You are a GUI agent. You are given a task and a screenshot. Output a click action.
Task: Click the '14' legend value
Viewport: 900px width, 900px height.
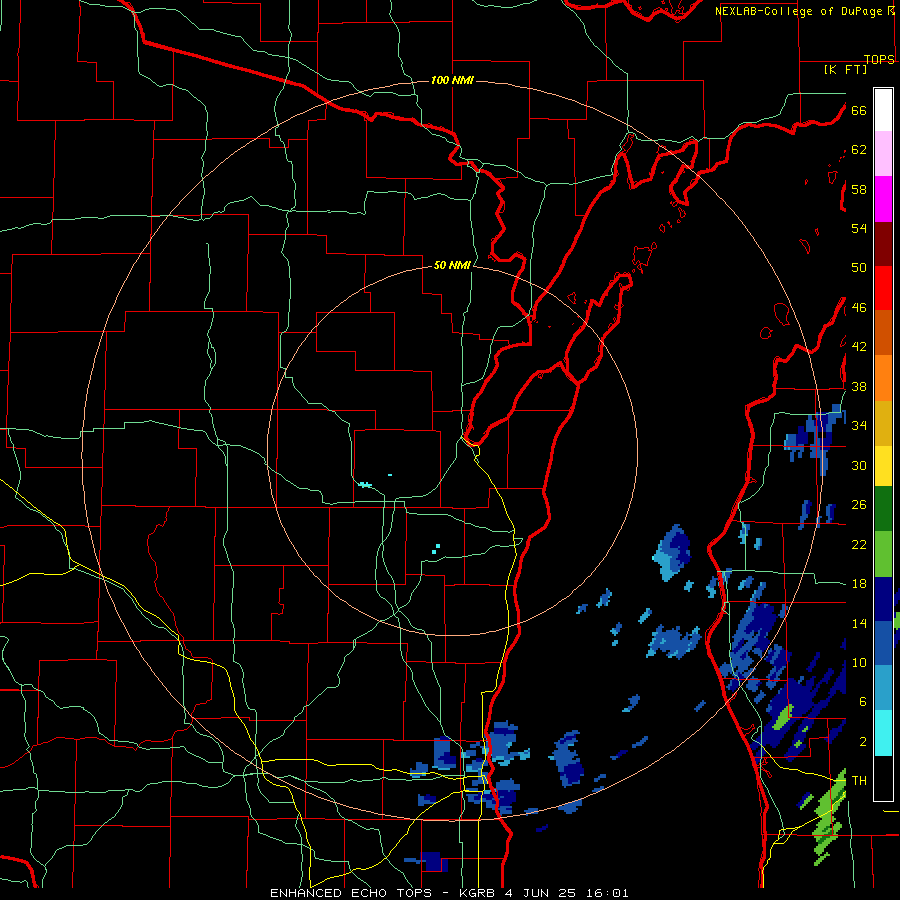pos(859,623)
